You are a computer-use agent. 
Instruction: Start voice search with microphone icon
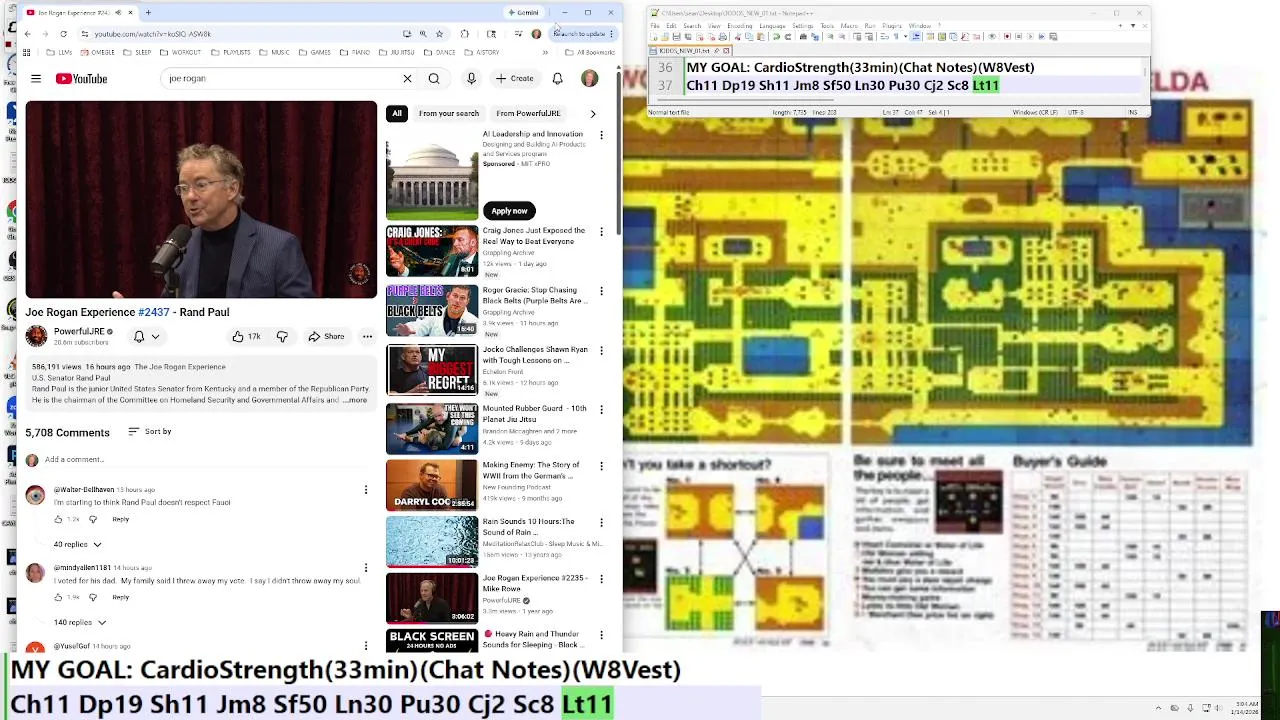[471, 78]
